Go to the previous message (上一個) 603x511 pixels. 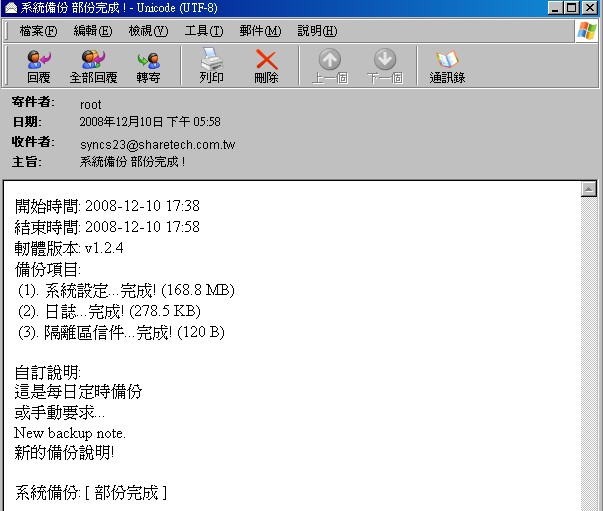pyautogui.click(x=329, y=66)
